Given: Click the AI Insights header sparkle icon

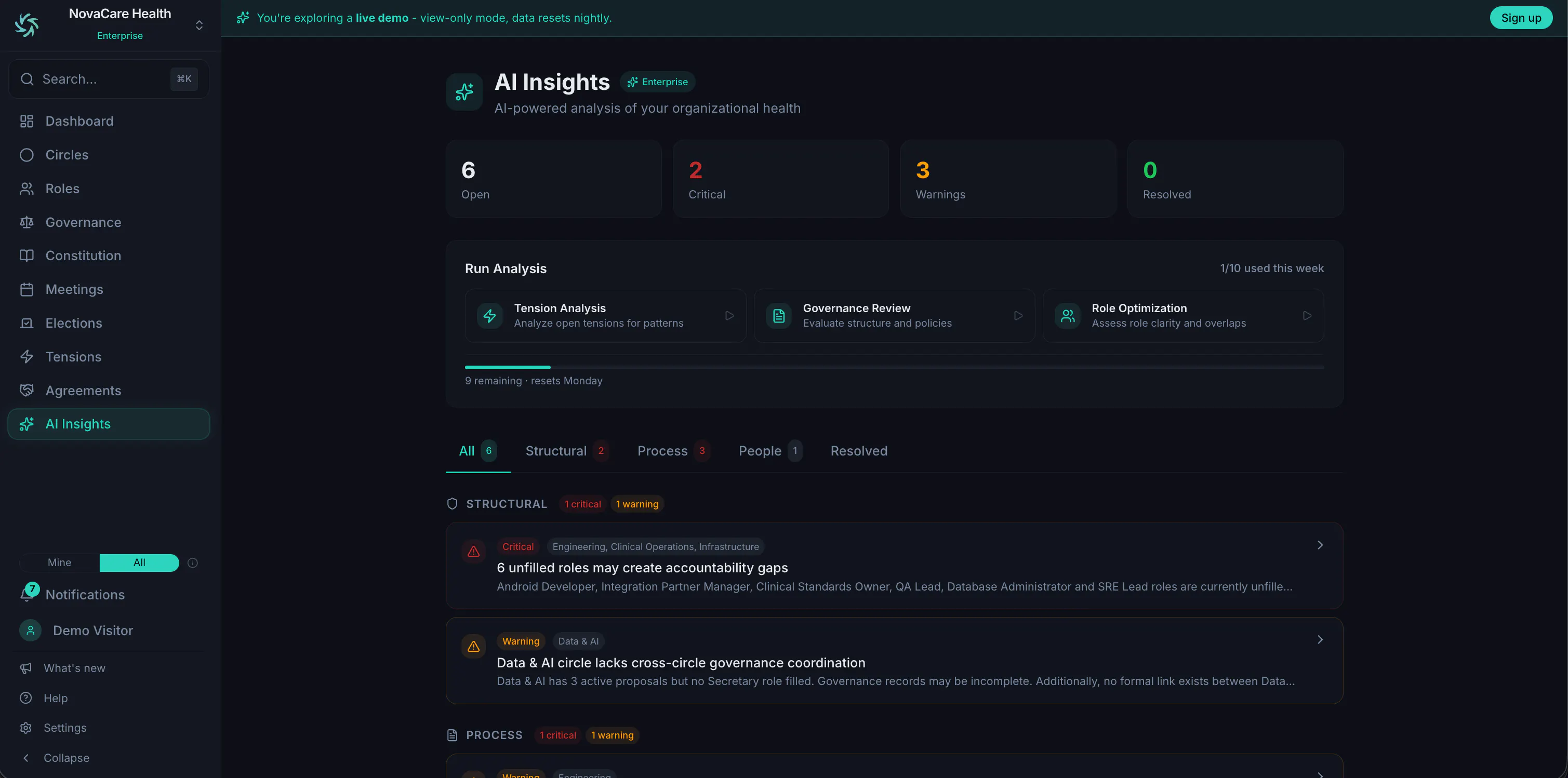Looking at the screenshot, I should tap(464, 92).
